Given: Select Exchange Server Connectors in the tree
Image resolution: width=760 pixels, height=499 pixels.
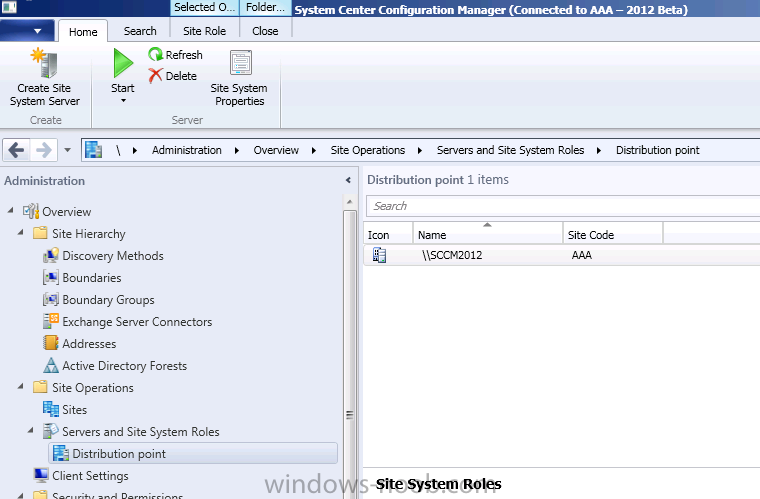Looking at the screenshot, I should 137,321.
